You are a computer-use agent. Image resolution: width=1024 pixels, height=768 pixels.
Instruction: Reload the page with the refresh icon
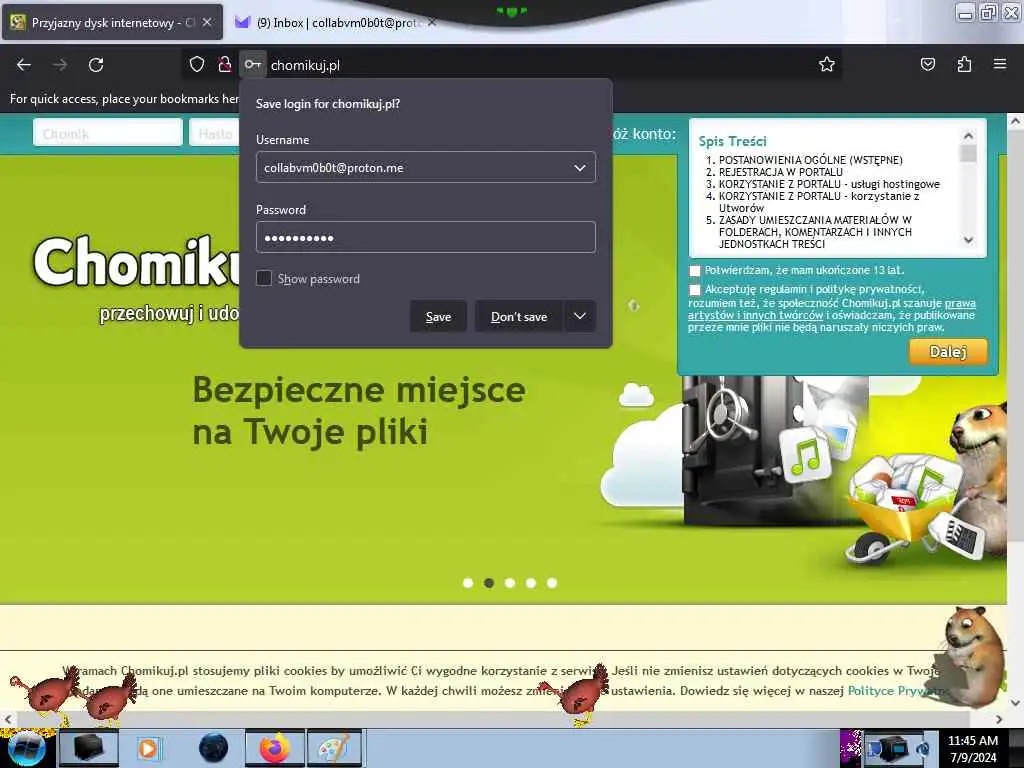[96, 65]
